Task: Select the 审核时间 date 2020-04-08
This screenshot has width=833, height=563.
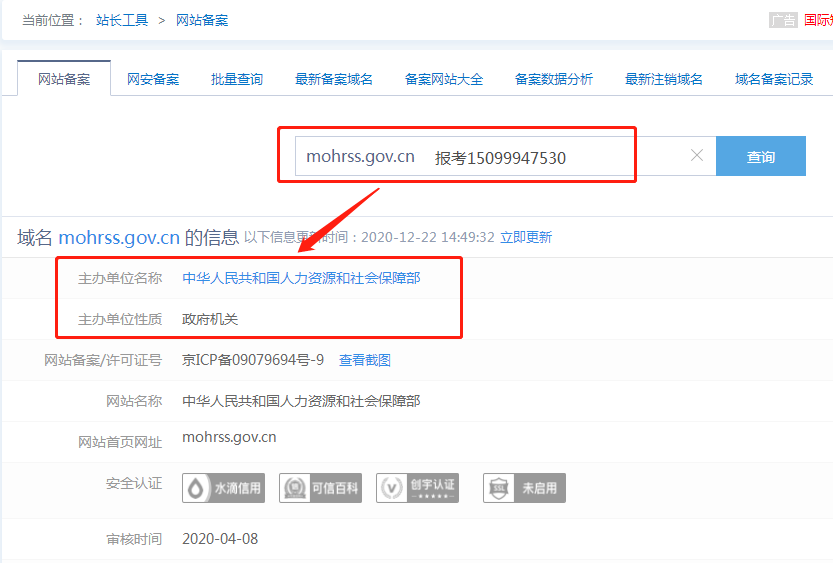Action: click(220, 539)
